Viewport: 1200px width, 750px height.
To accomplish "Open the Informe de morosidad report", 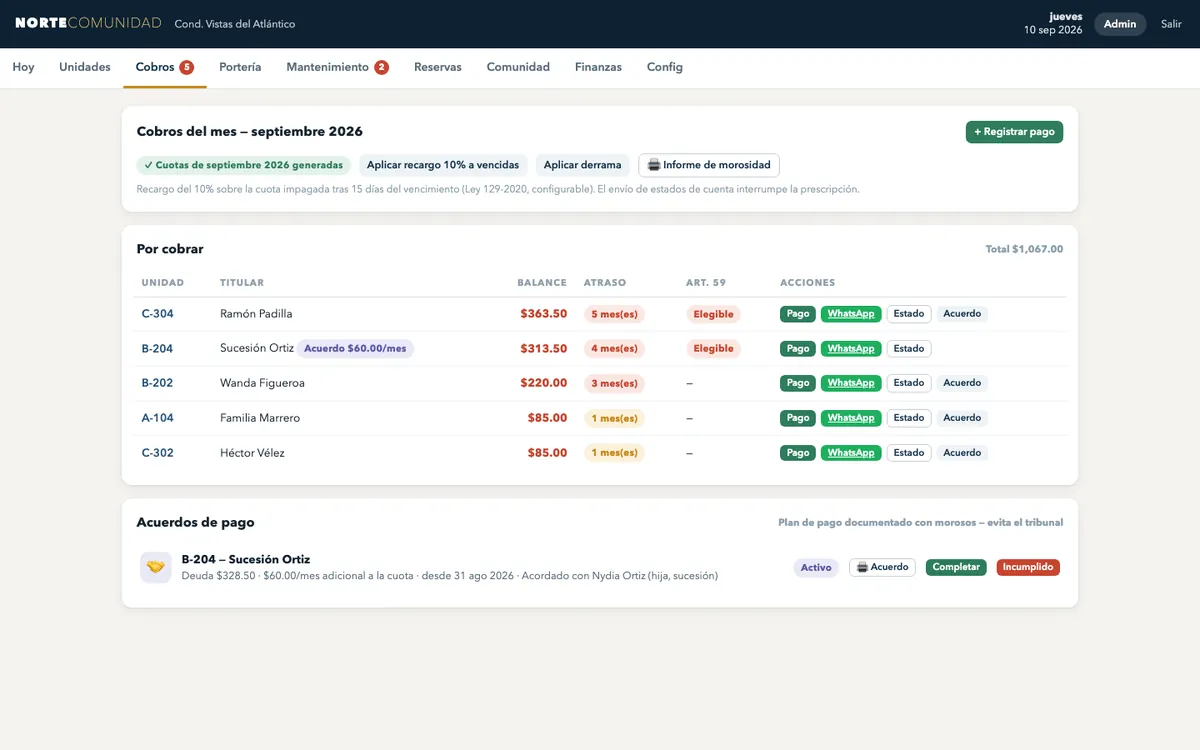I will click(x=709, y=165).
